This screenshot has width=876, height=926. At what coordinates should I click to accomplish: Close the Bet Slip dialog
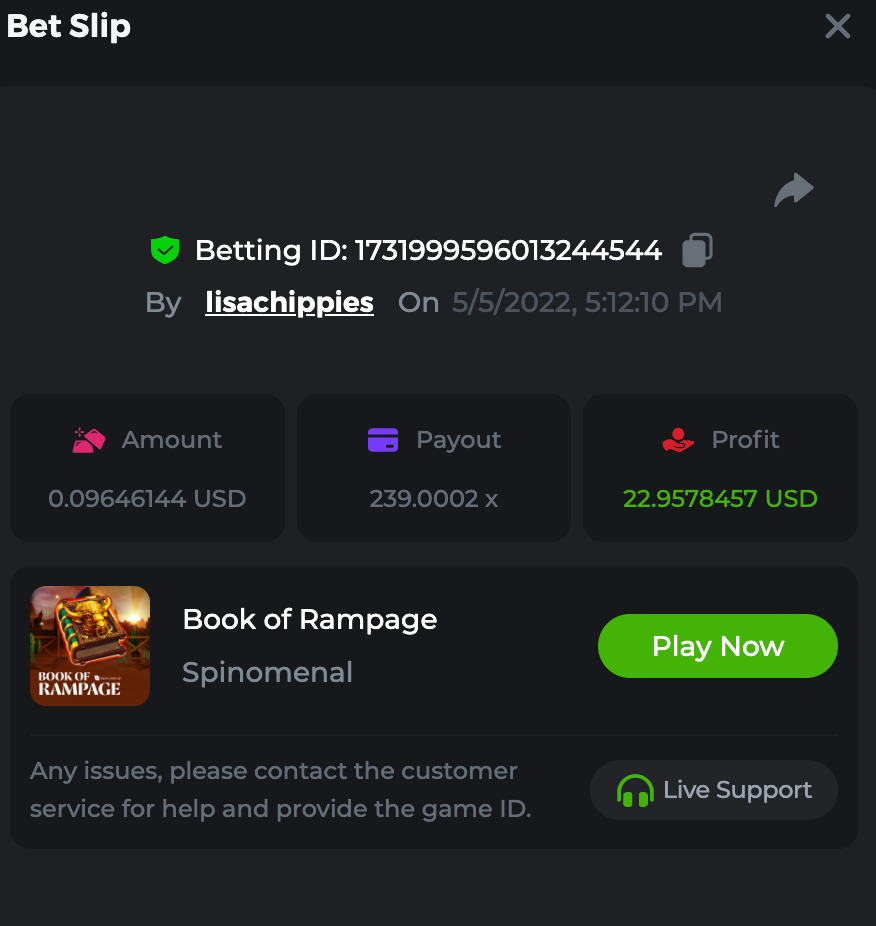point(837,26)
